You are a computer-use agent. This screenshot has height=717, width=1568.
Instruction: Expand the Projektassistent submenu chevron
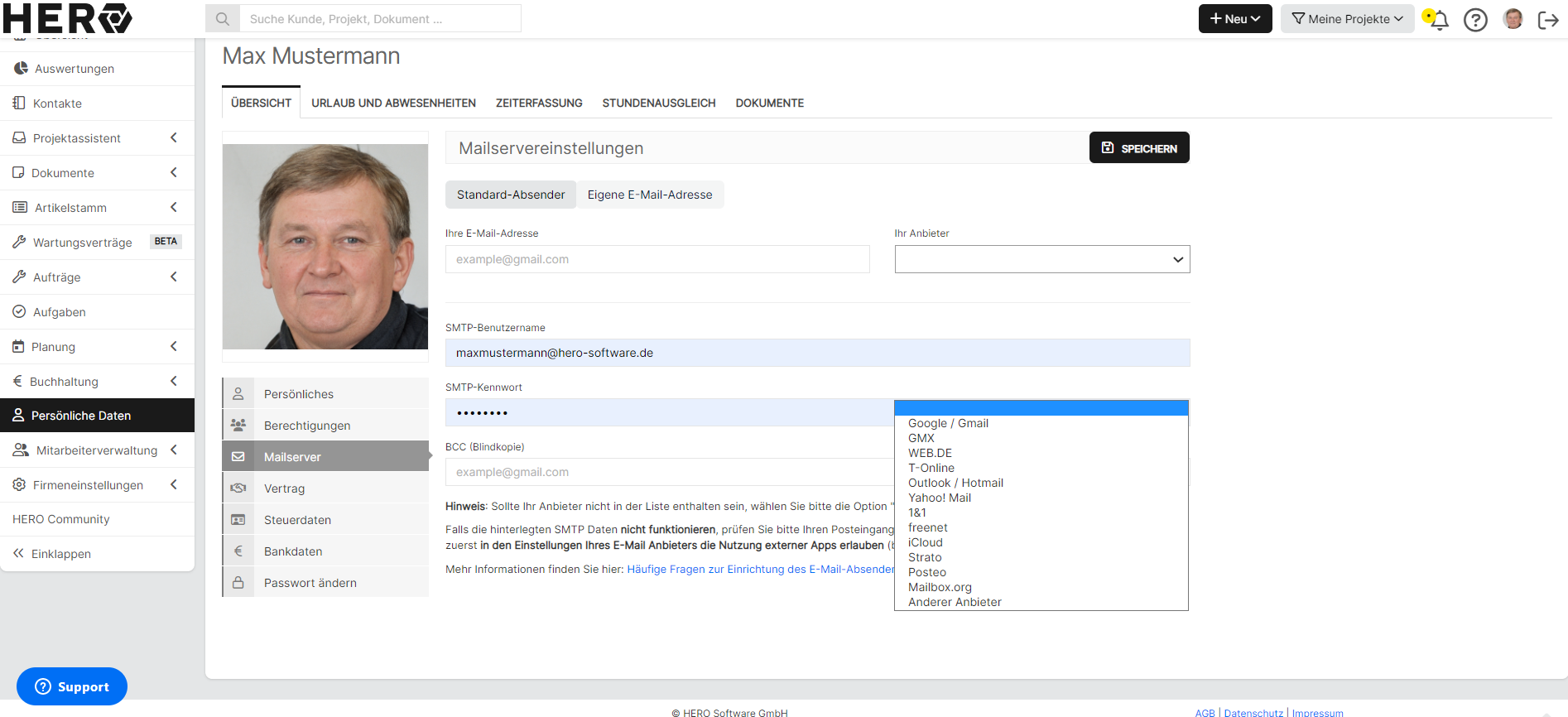point(174,137)
